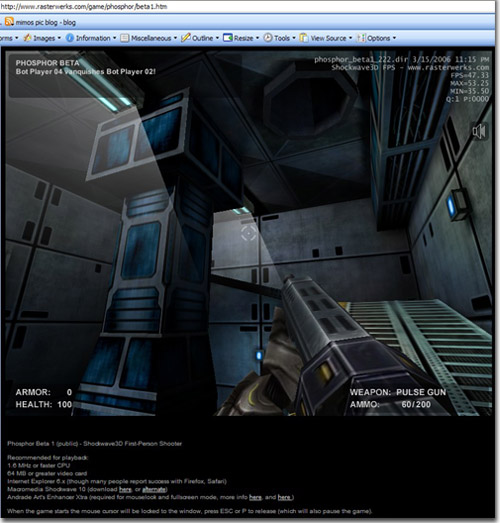Click the Q:1 P:0000 readout
This screenshot has height=523, width=500.
point(467,99)
